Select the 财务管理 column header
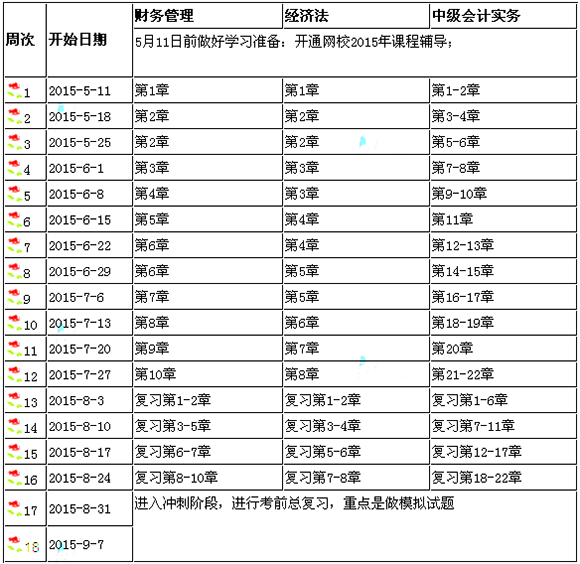Image resolution: width=580 pixels, height=564 pixels. pyautogui.click(x=208, y=16)
